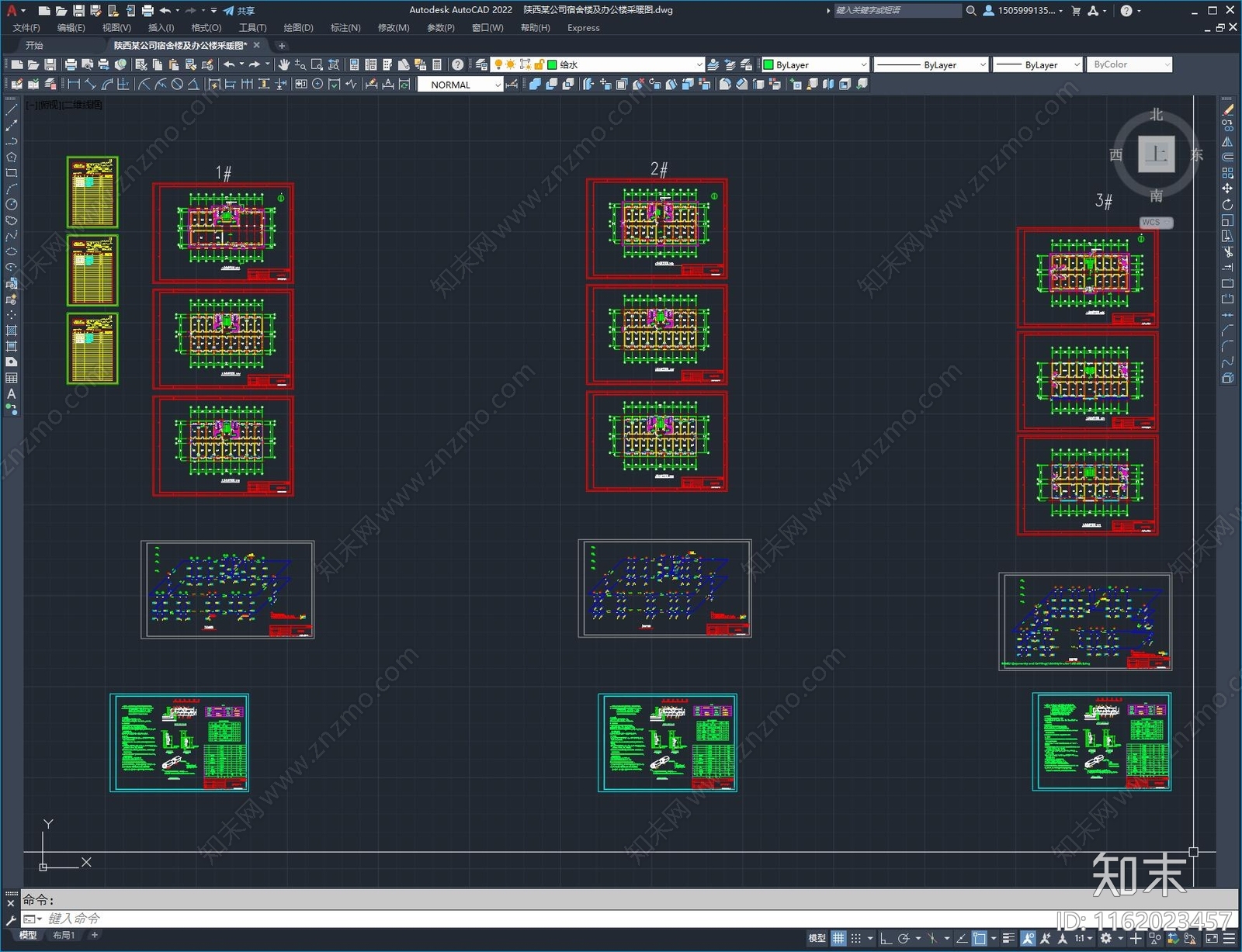Click the Undo arrow in the standard toolbar
1242x952 pixels.
coord(229,64)
